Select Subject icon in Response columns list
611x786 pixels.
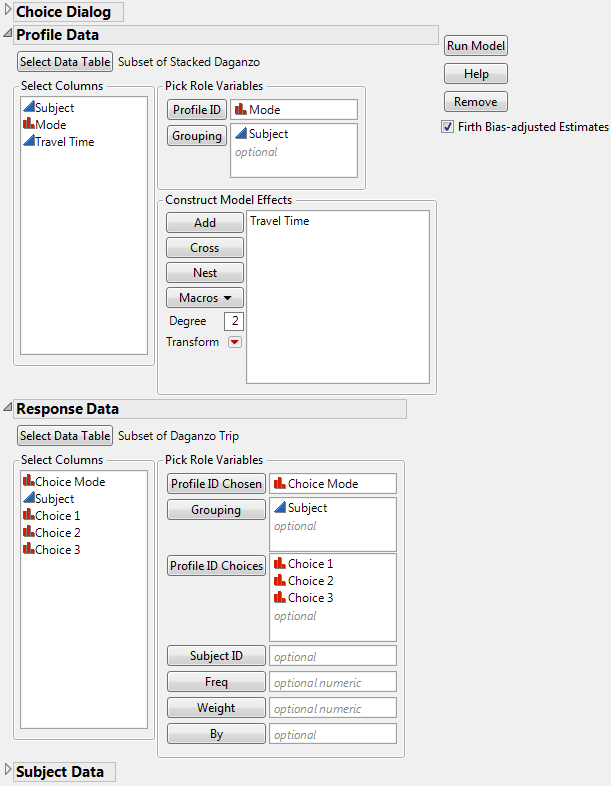29,498
